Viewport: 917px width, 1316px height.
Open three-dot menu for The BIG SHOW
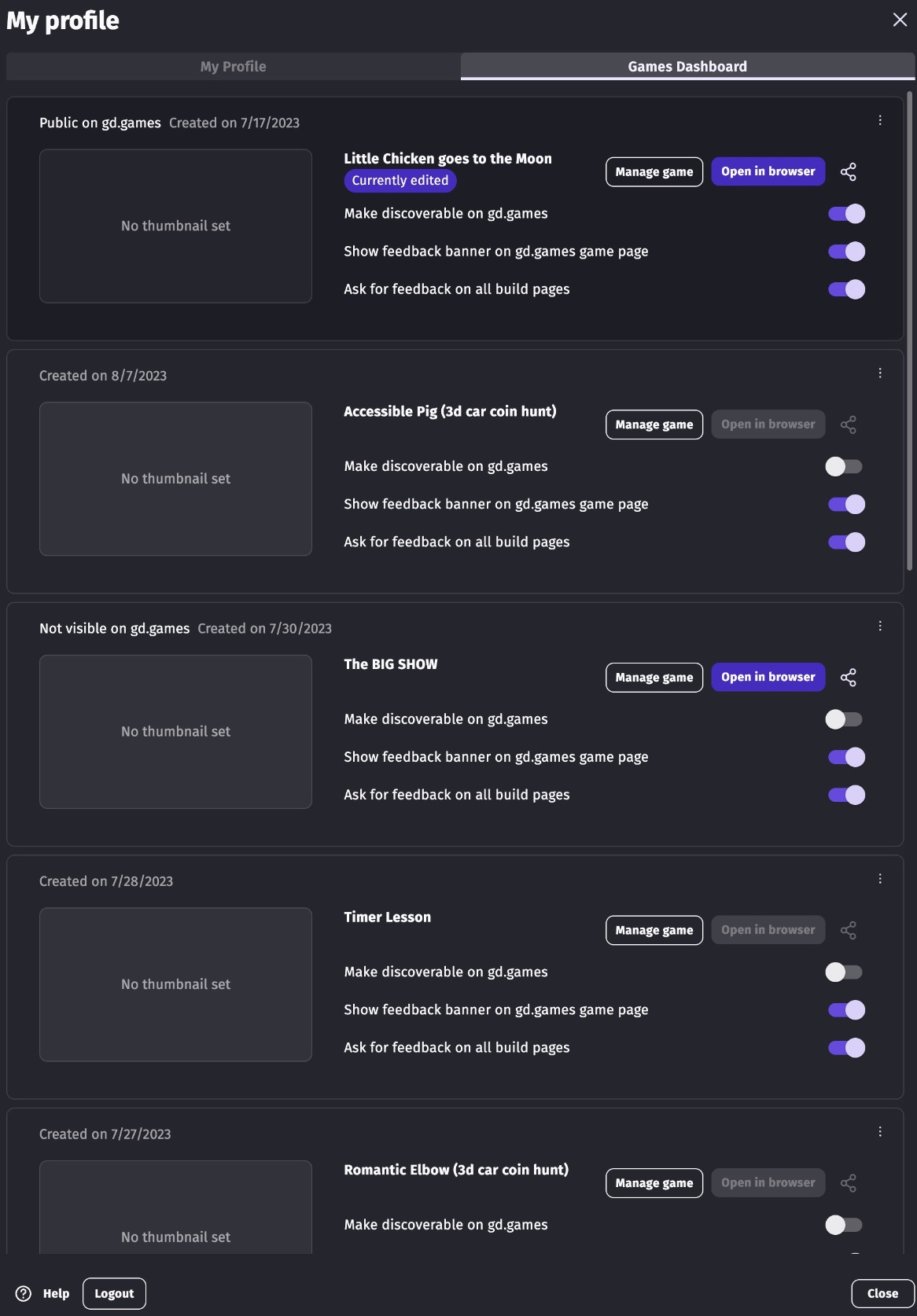pyautogui.click(x=880, y=626)
